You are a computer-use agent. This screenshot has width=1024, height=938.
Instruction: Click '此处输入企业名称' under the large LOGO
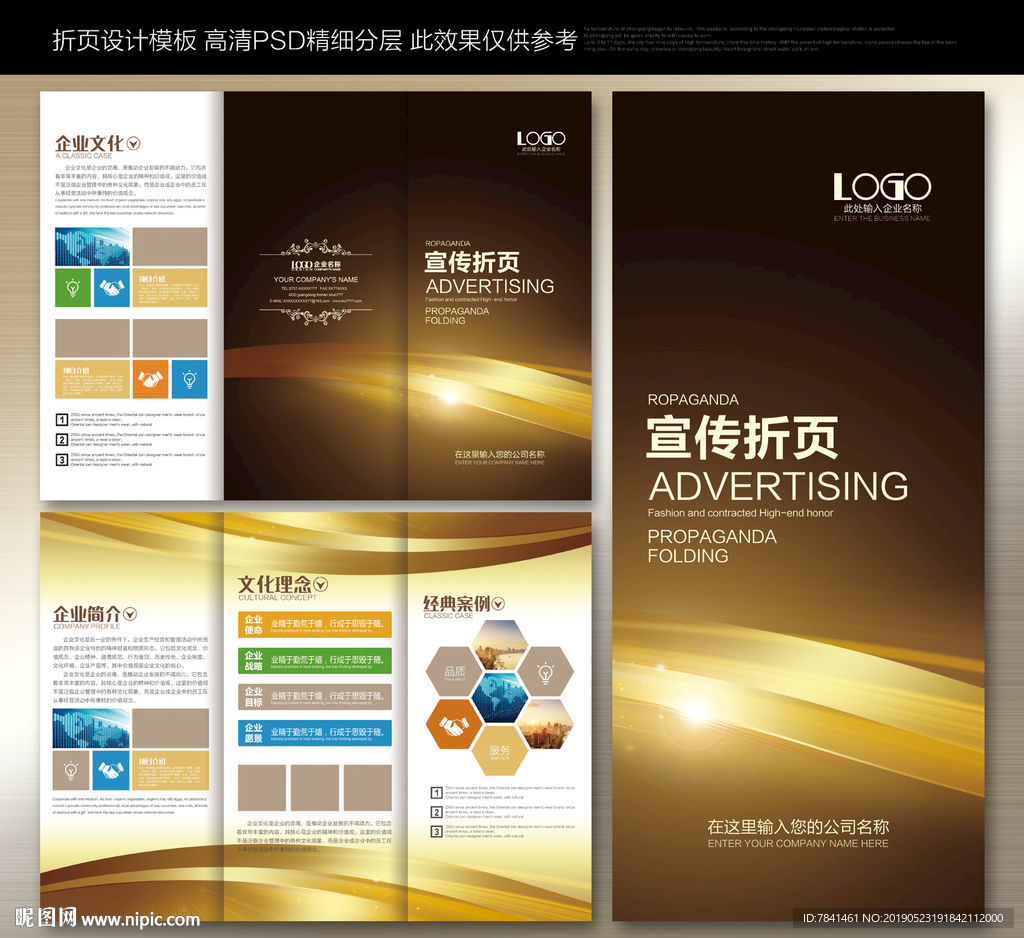[882, 208]
